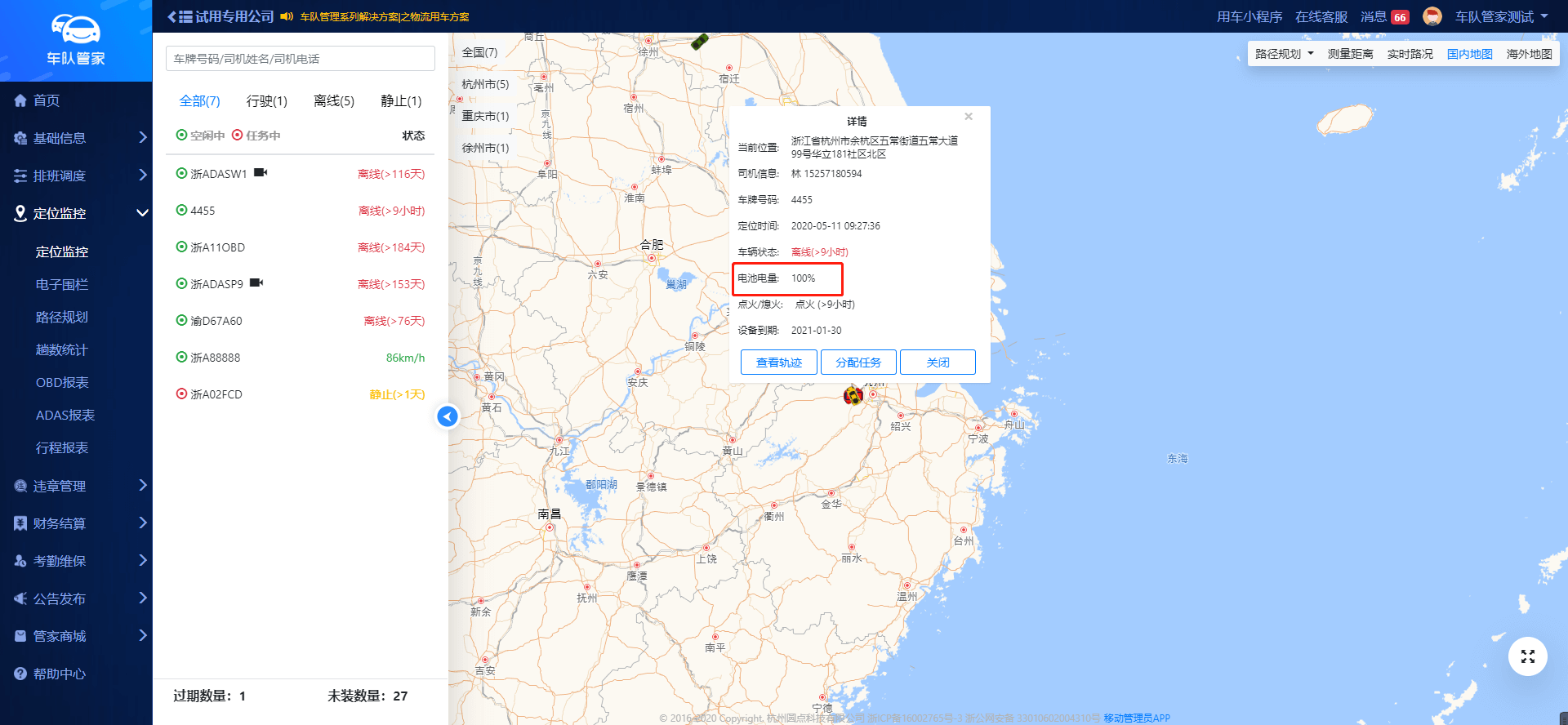The width and height of the screenshot is (1568, 725).
Task: Switch to the 离线(5) tab
Action: click(334, 101)
